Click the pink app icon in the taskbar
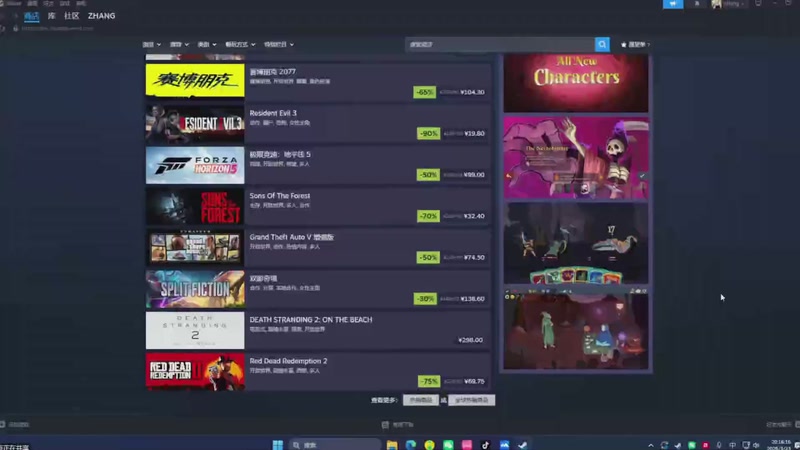 [467, 445]
